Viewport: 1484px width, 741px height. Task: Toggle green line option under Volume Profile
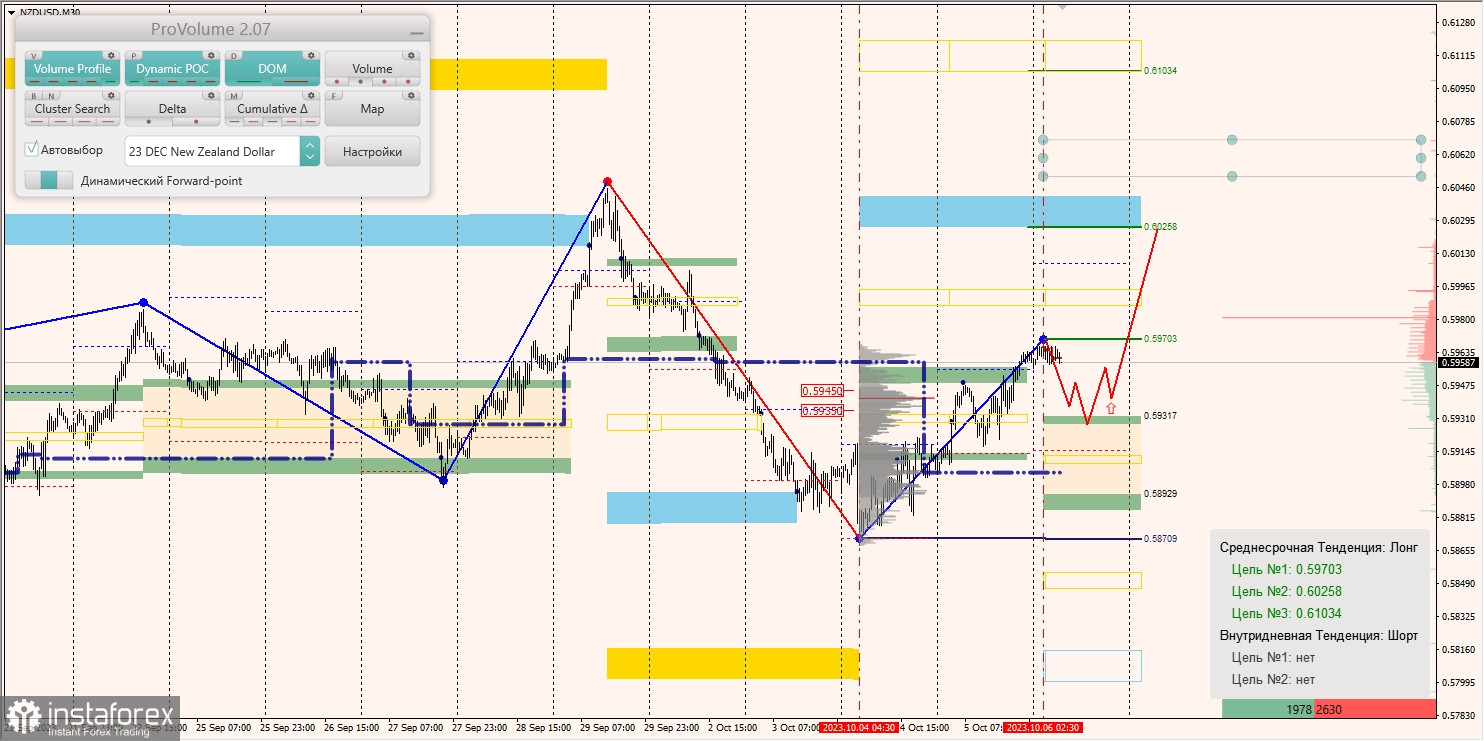point(110,82)
